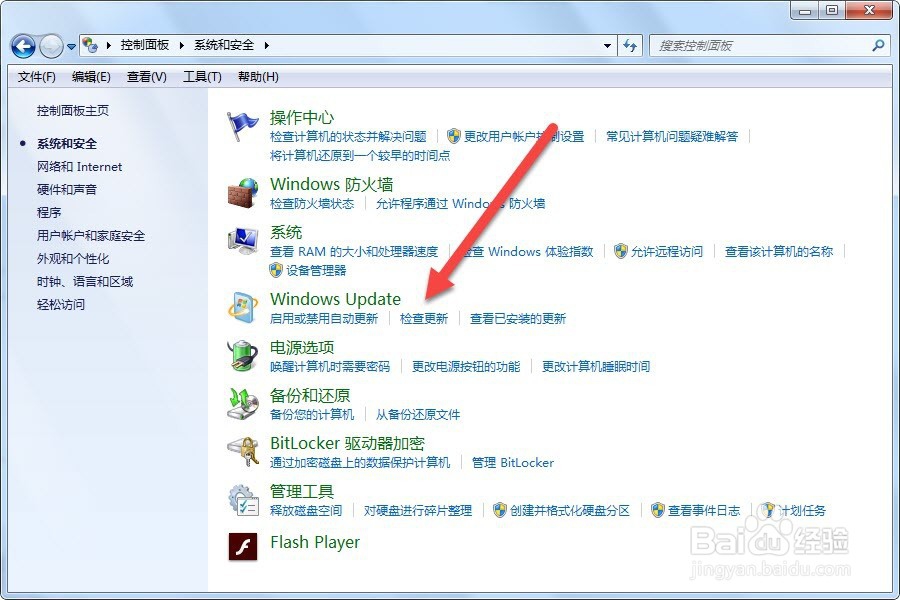The width and height of the screenshot is (900, 600).
Task: Open the Action Center flag icon
Action: pyautogui.click(x=243, y=126)
